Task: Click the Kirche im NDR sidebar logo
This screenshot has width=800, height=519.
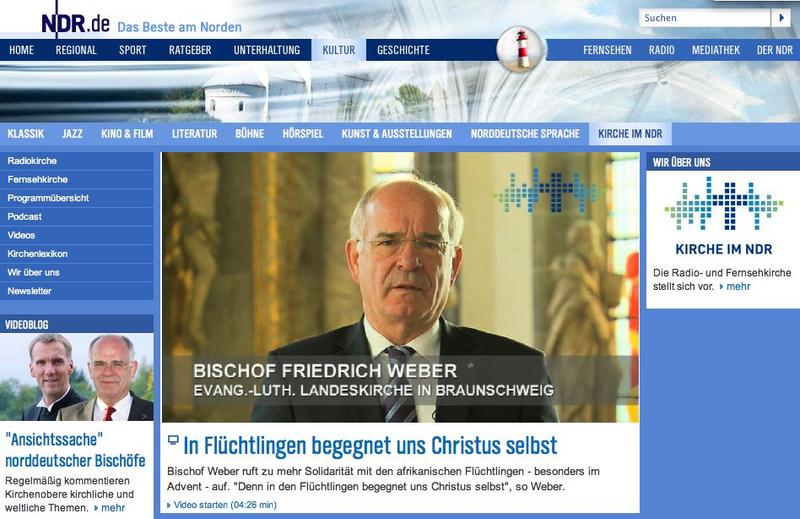Action: [x=722, y=213]
